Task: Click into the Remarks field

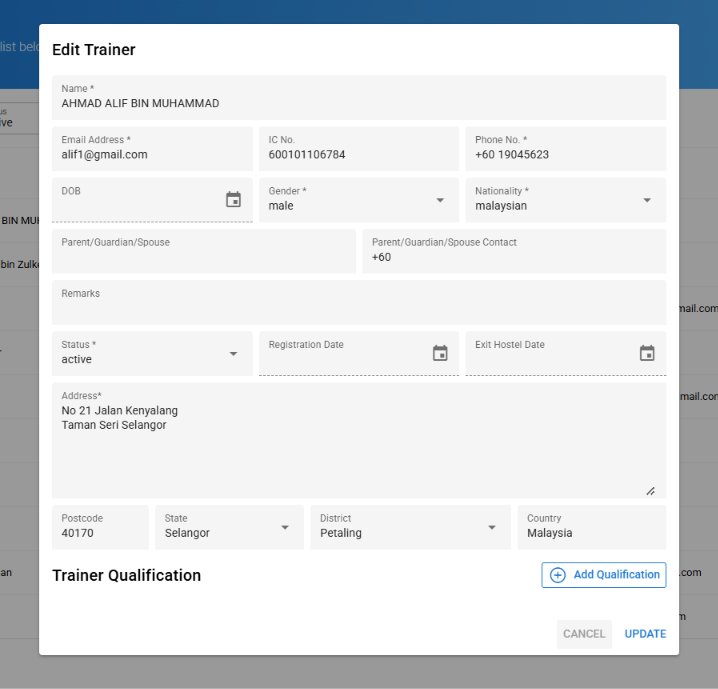Action: pyautogui.click(x=359, y=303)
